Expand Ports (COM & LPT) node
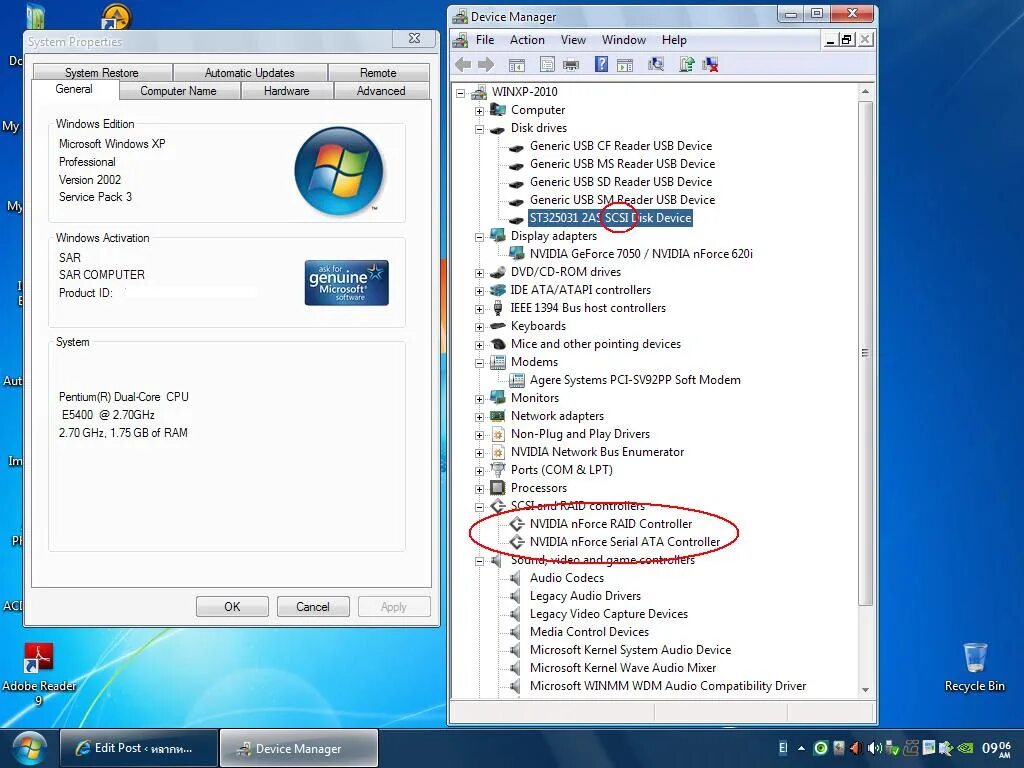Viewport: 1024px width, 768px height. 479,471
